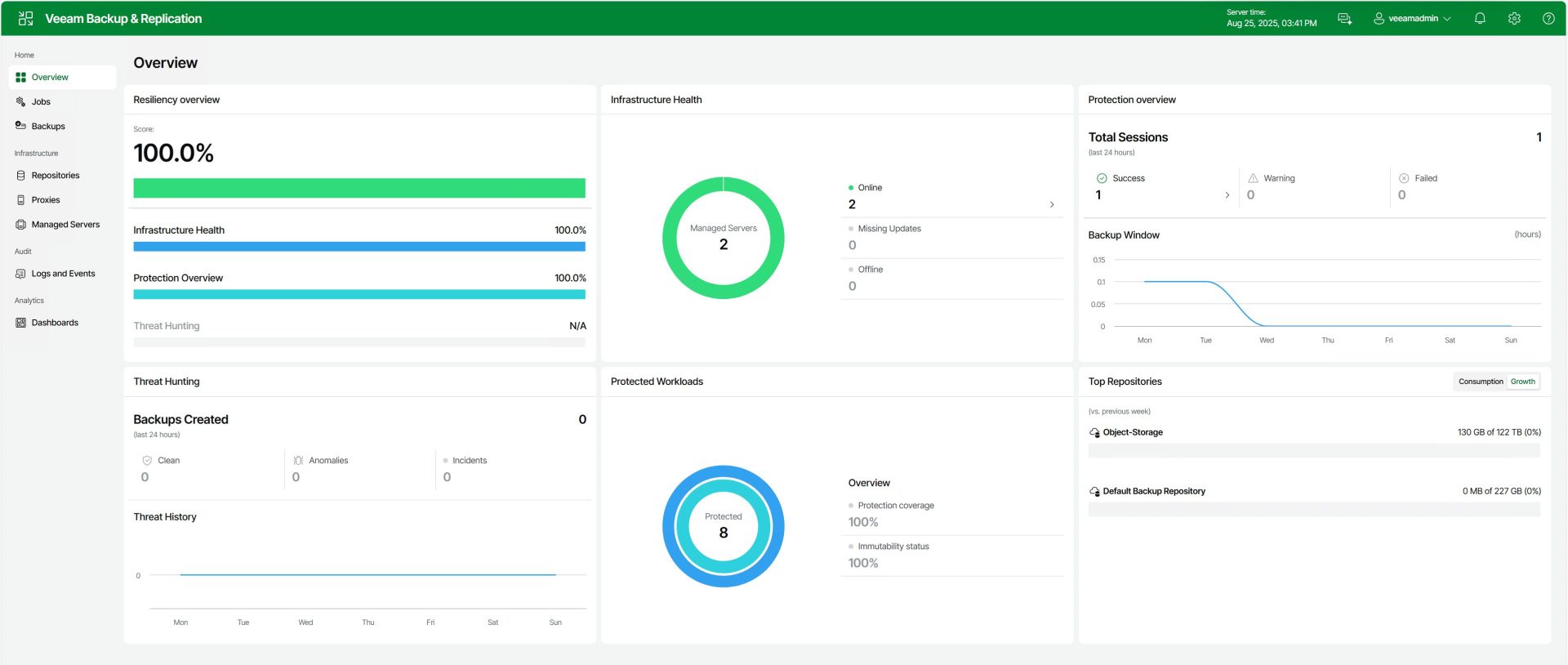Click the Veeam logo icon

pyautogui.click(x=25, y=18)
